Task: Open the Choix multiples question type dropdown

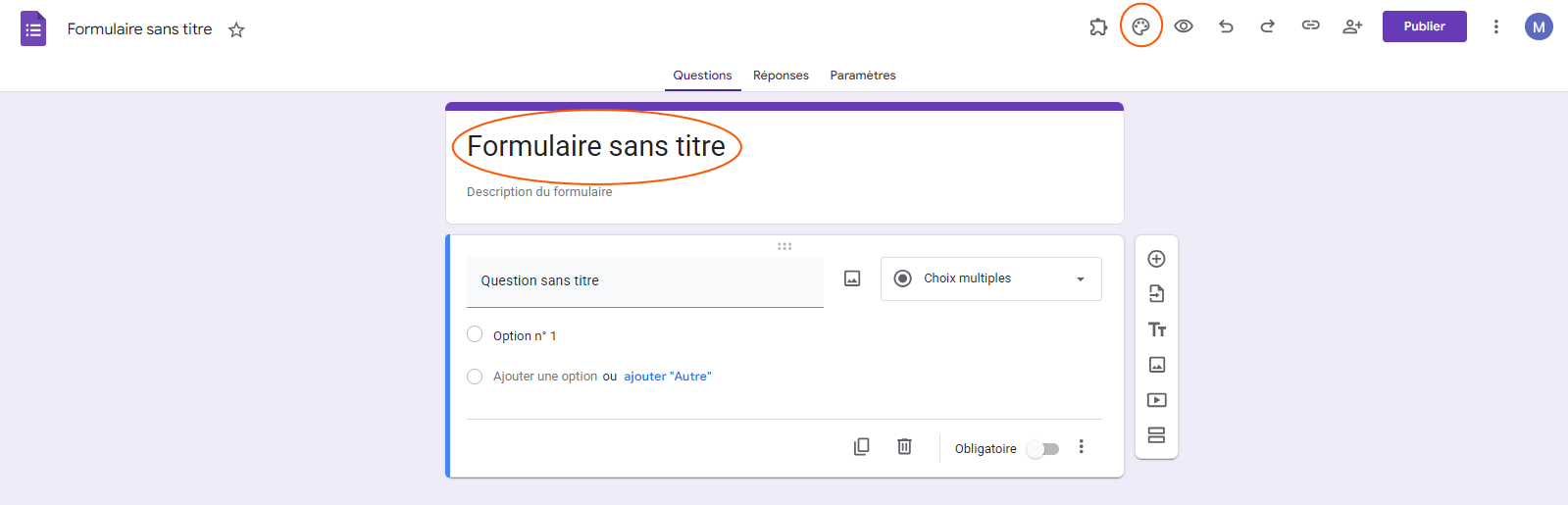Action: tap(990, 278)
